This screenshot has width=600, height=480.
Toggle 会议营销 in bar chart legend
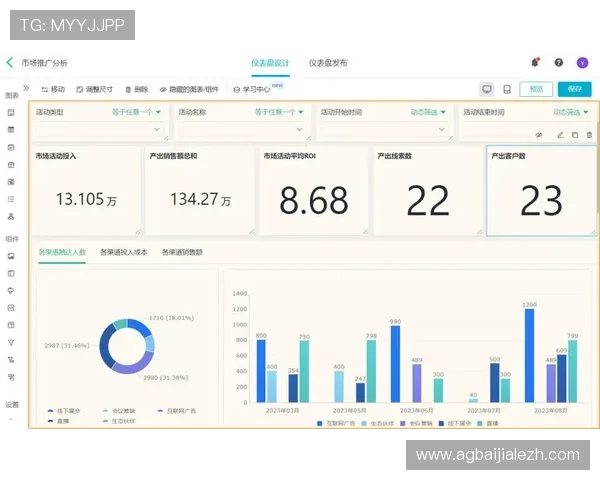(x=416, y=423)
